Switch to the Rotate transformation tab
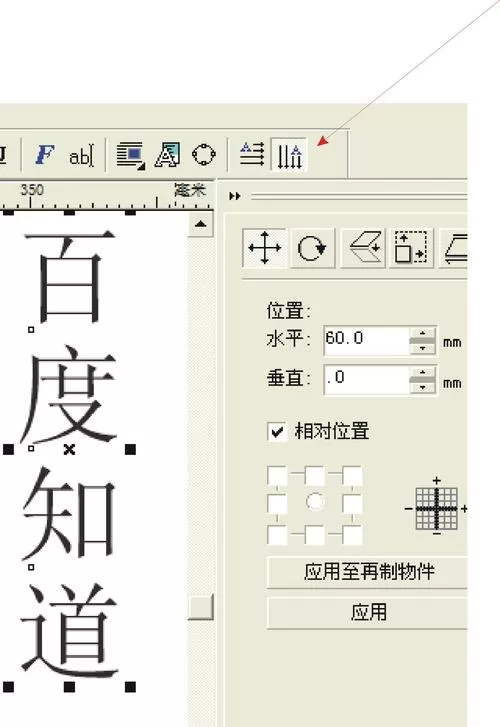This screenshot has width=500, height=727. click(313, 248)
